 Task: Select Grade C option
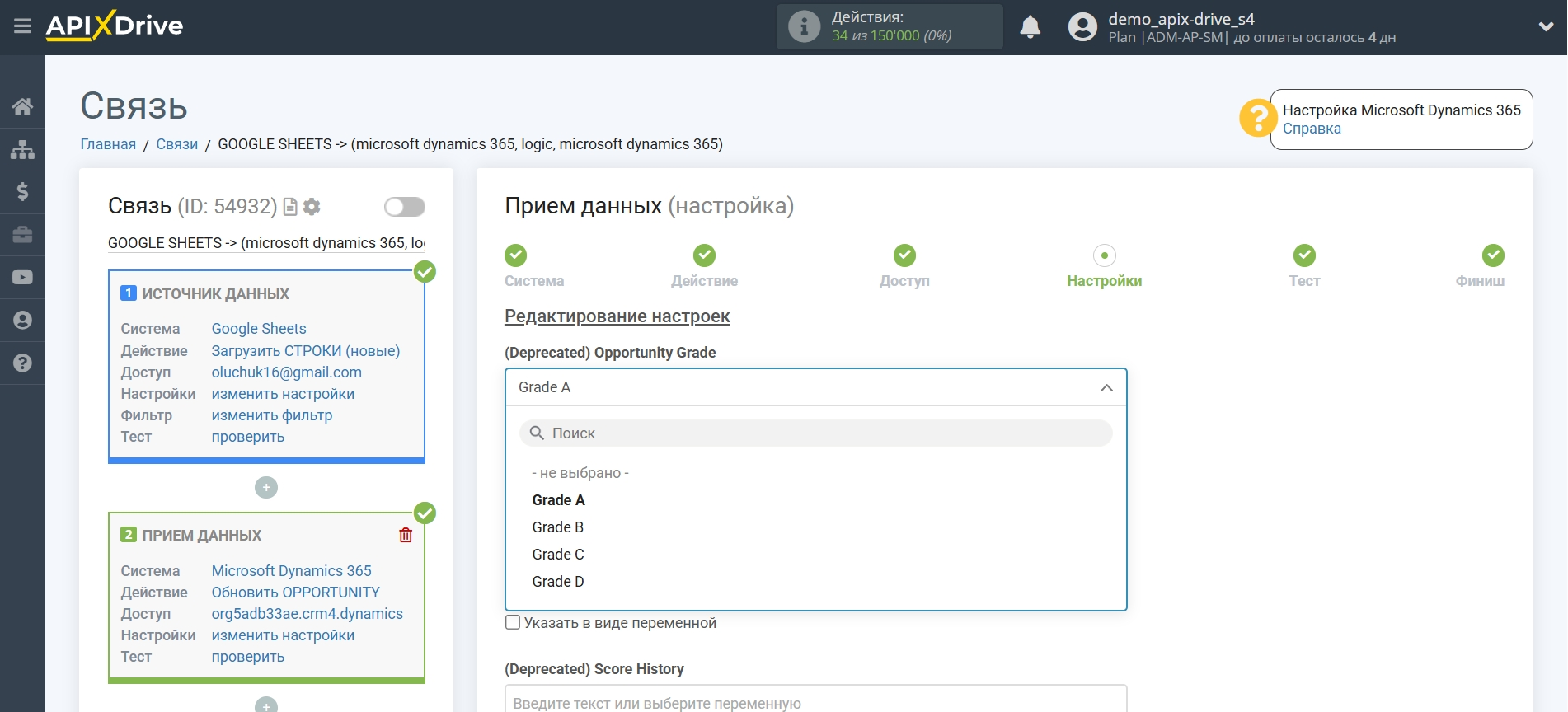click(x=558, y=555)
